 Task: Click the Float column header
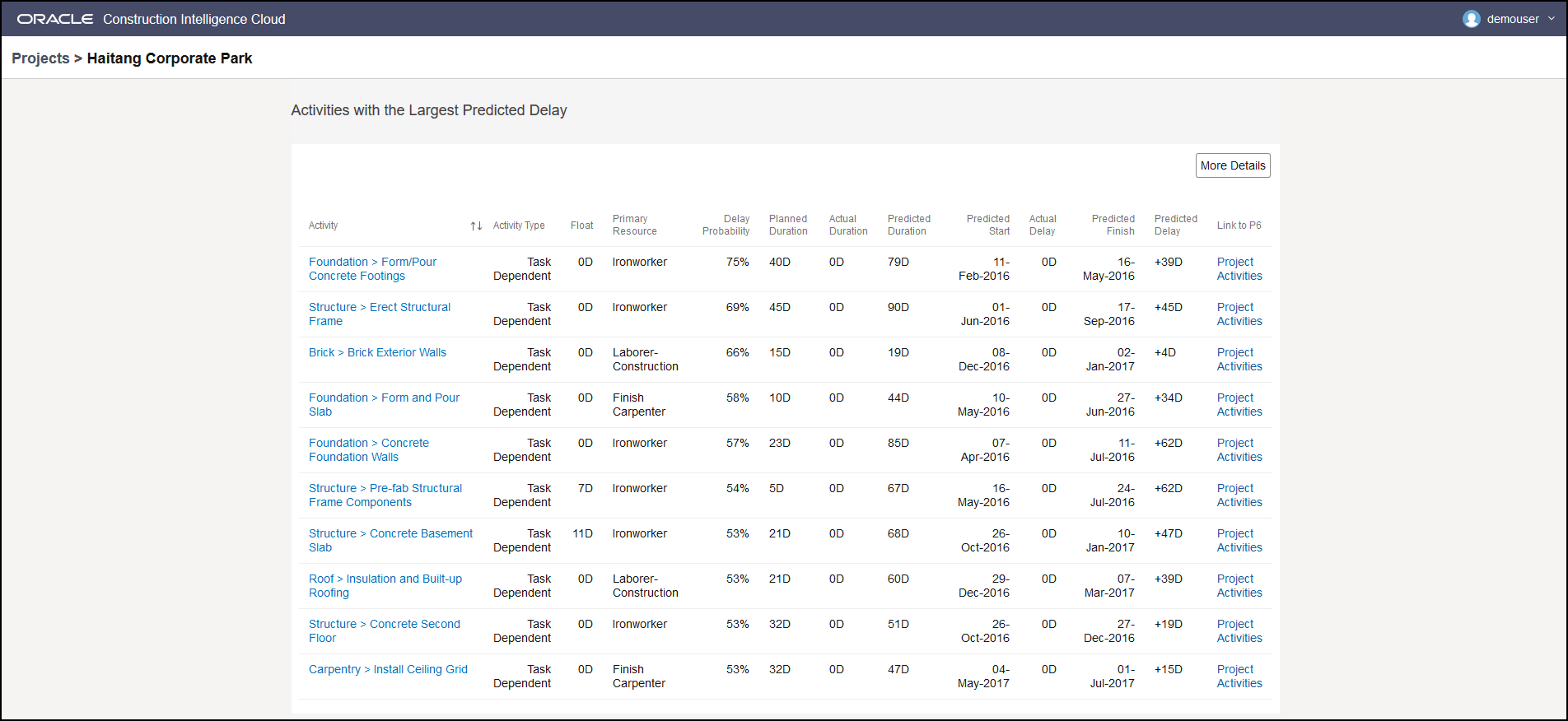click(581, 226)
